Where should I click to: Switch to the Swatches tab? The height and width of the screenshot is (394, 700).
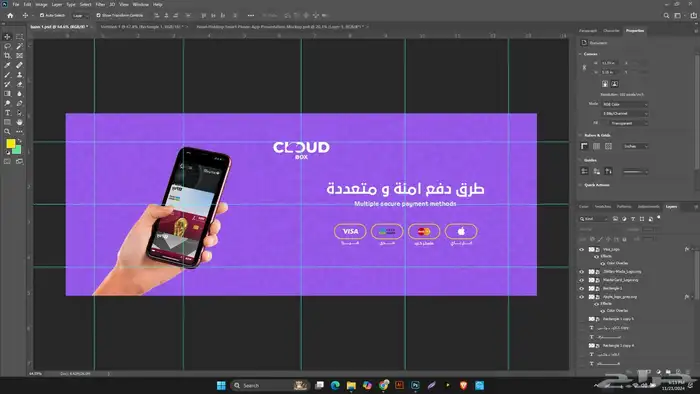coord(603,207)
